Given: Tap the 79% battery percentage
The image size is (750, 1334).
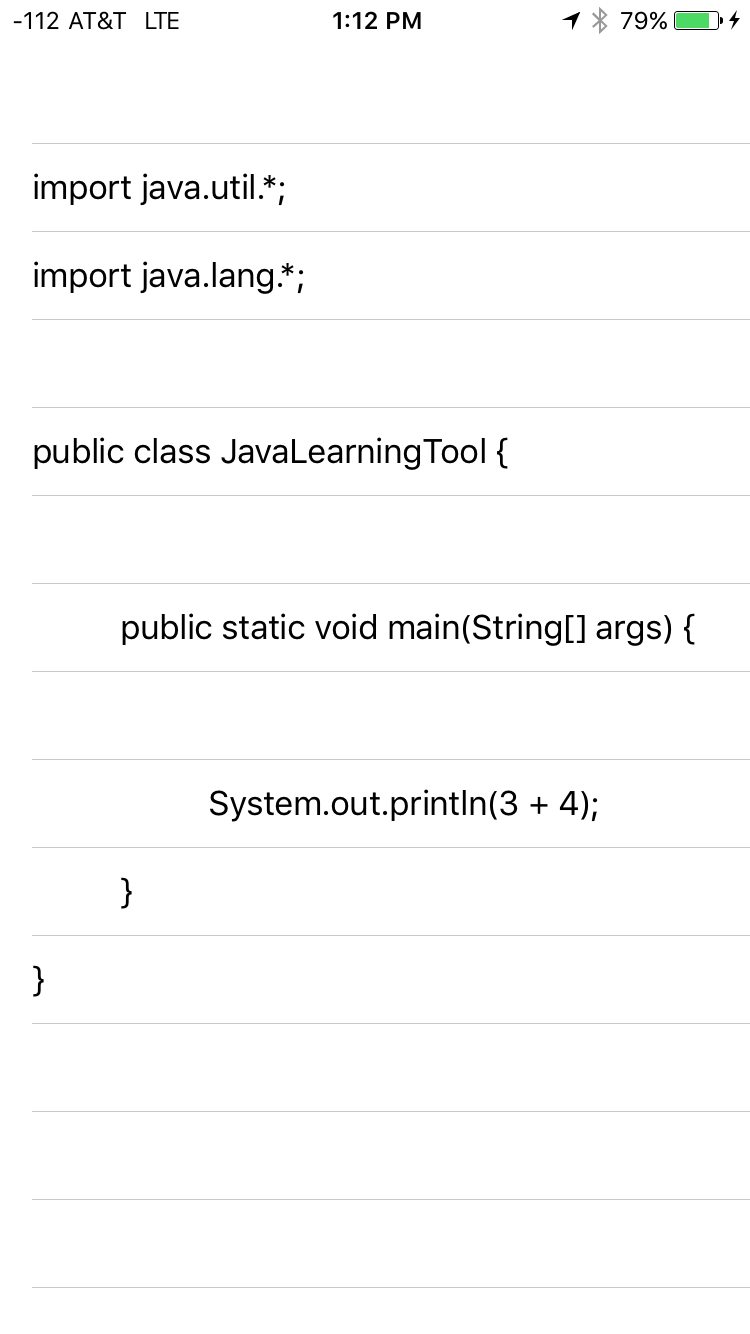Looking at the screenshot, I should [643, 21].
